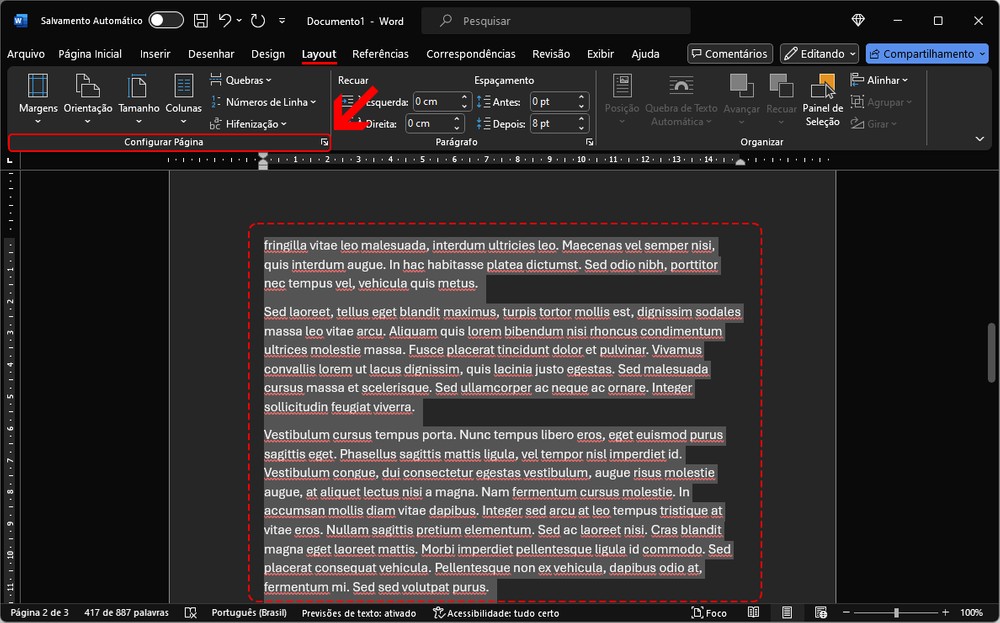Image resolution: width=1000 pixels, height=623 pixels.
Task: Toggle the Salvamento Automático switch
Action: [165, 20]
